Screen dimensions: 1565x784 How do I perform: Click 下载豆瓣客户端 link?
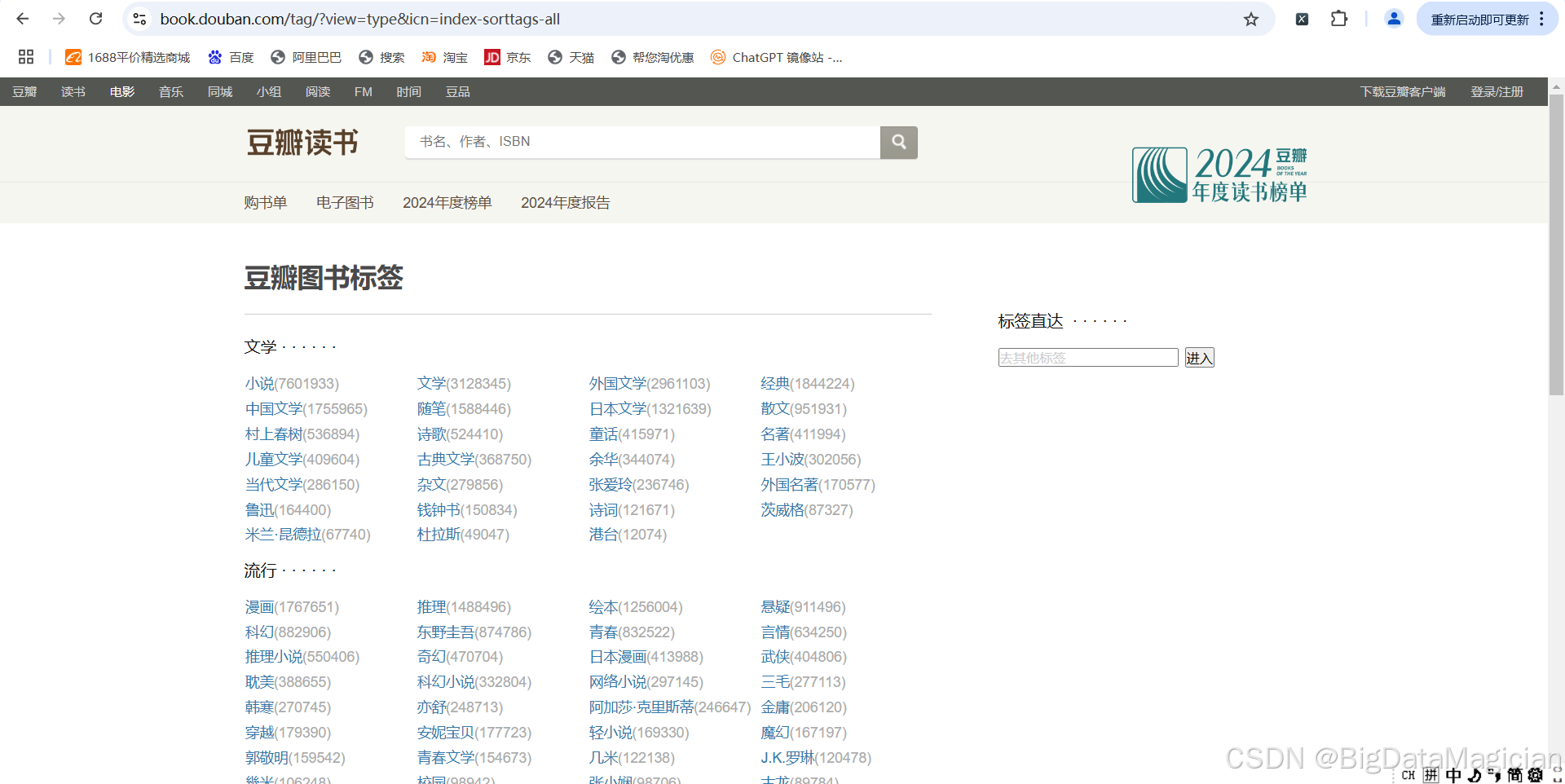point(1403,91)
